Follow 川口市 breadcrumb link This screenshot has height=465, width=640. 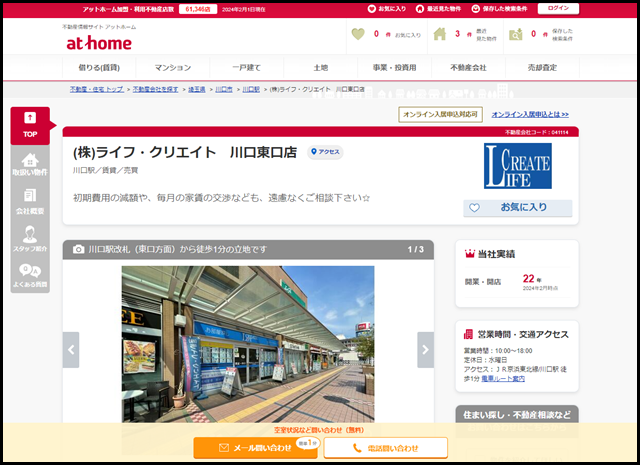(224, 89)
